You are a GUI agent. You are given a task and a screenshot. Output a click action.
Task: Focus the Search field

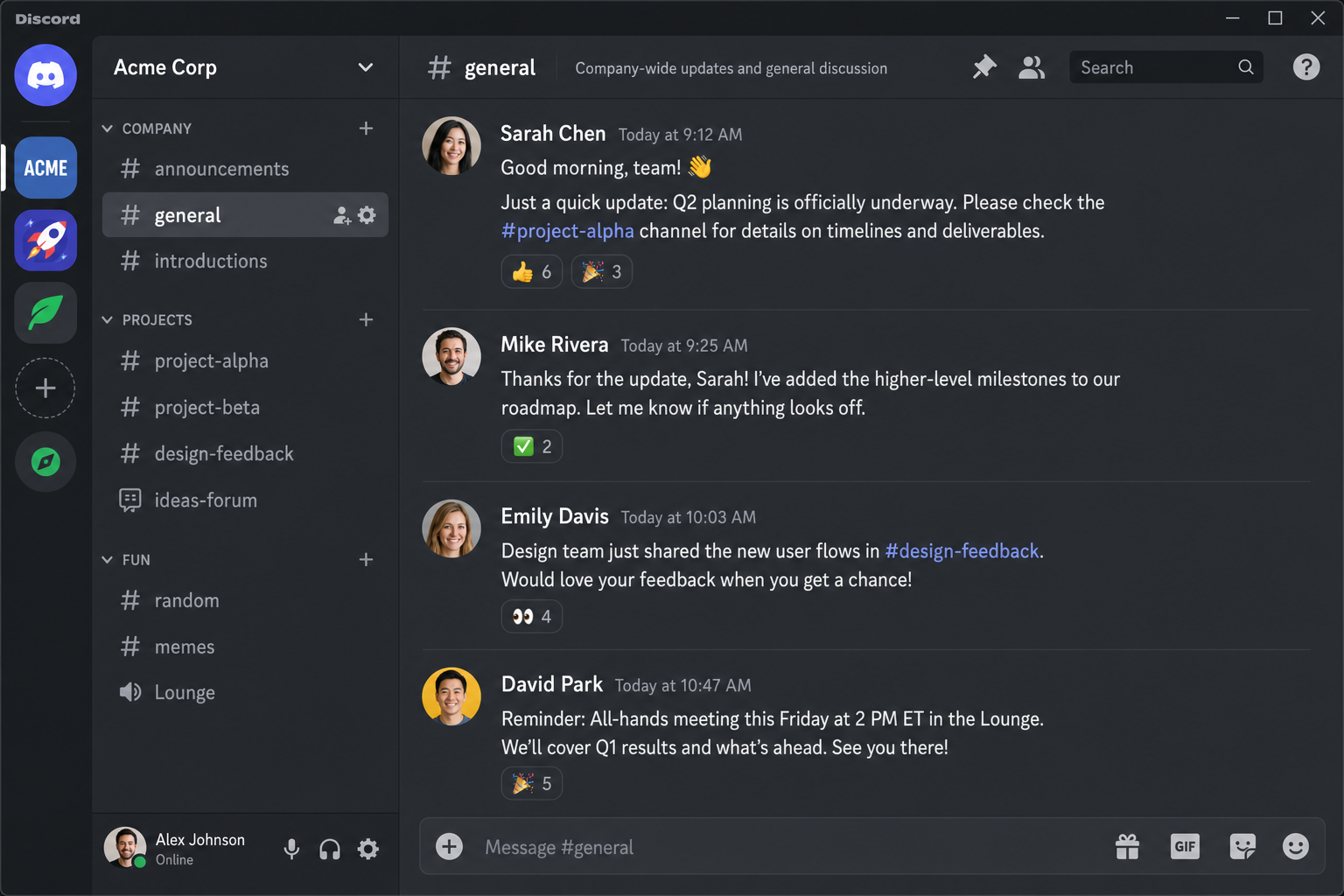coord(1166,67)
